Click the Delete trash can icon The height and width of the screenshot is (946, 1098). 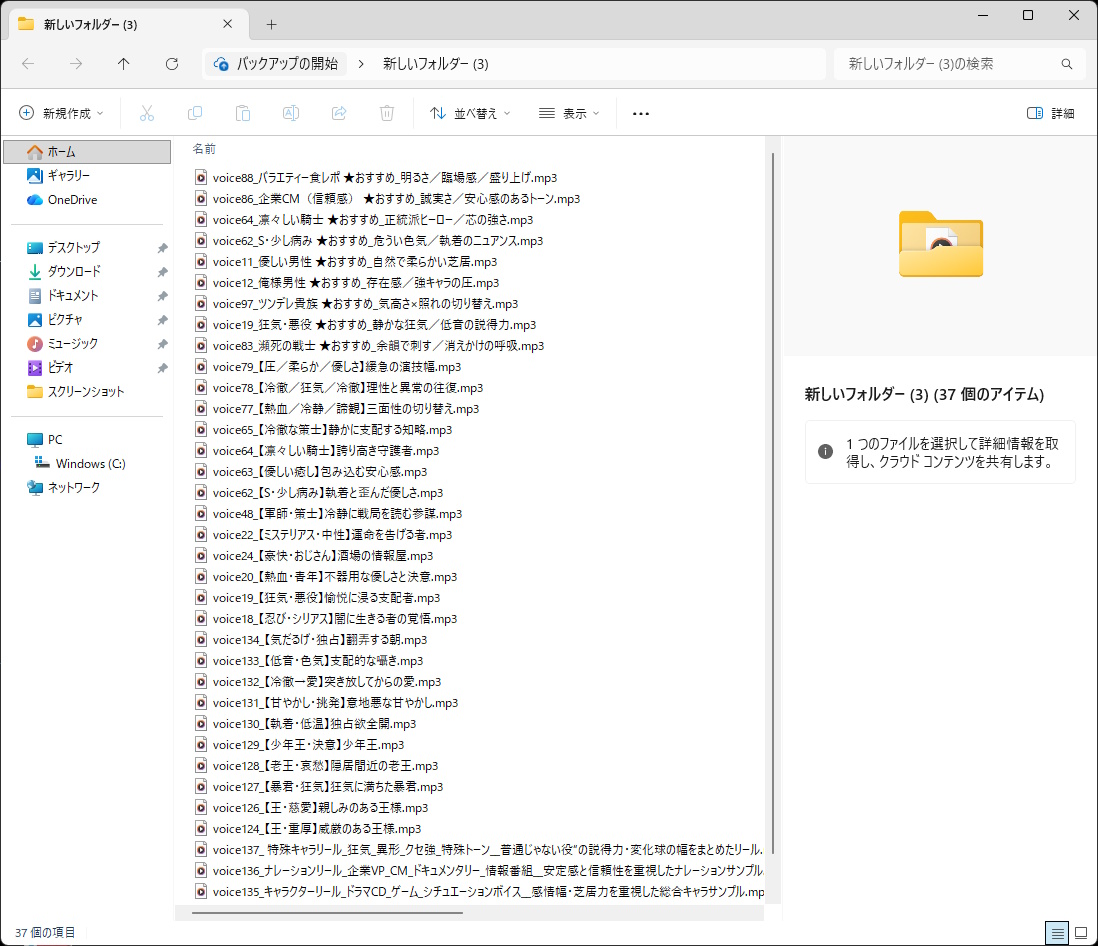point(387,113)
